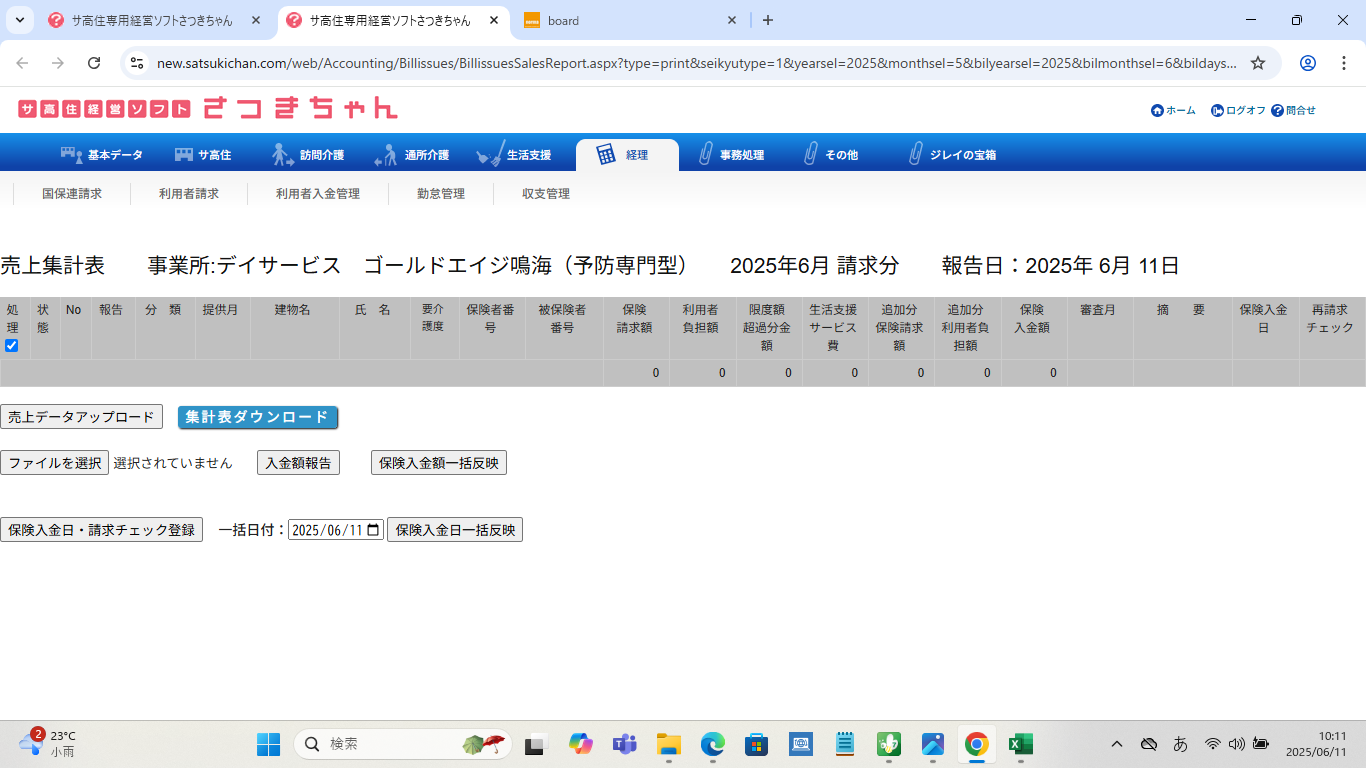Select the 訪問介護 walking person icon
The width and height of the screenshot is (1366, 768).
tap(283, 155)
